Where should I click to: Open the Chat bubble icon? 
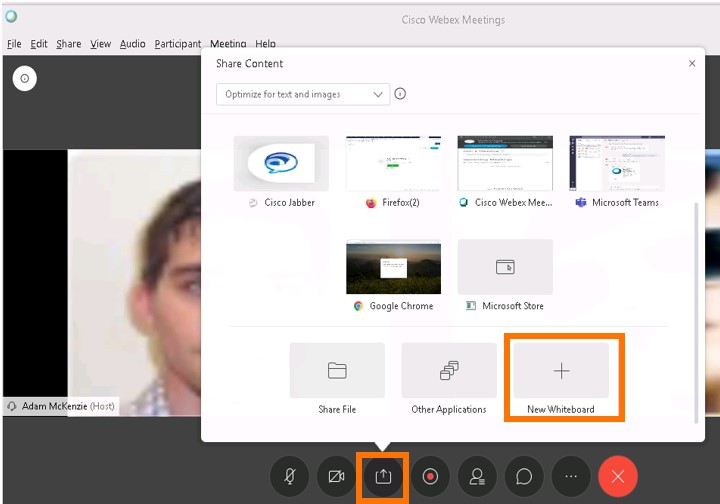(x=524, y=476)
